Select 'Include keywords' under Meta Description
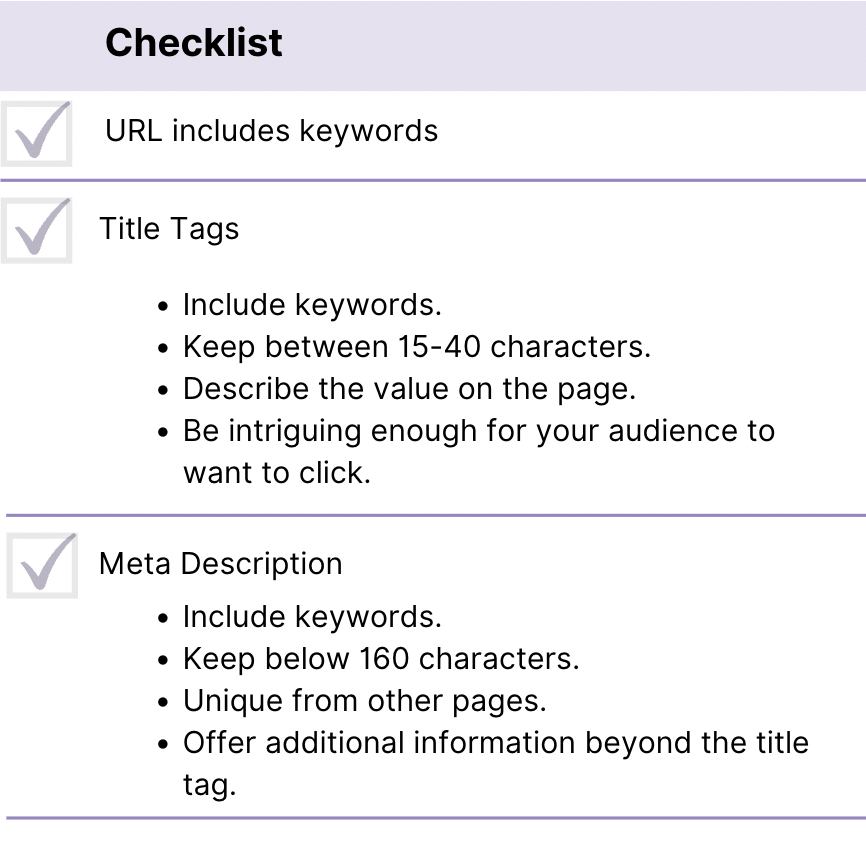This screenshot has width=866, height=848. [312, 617]
